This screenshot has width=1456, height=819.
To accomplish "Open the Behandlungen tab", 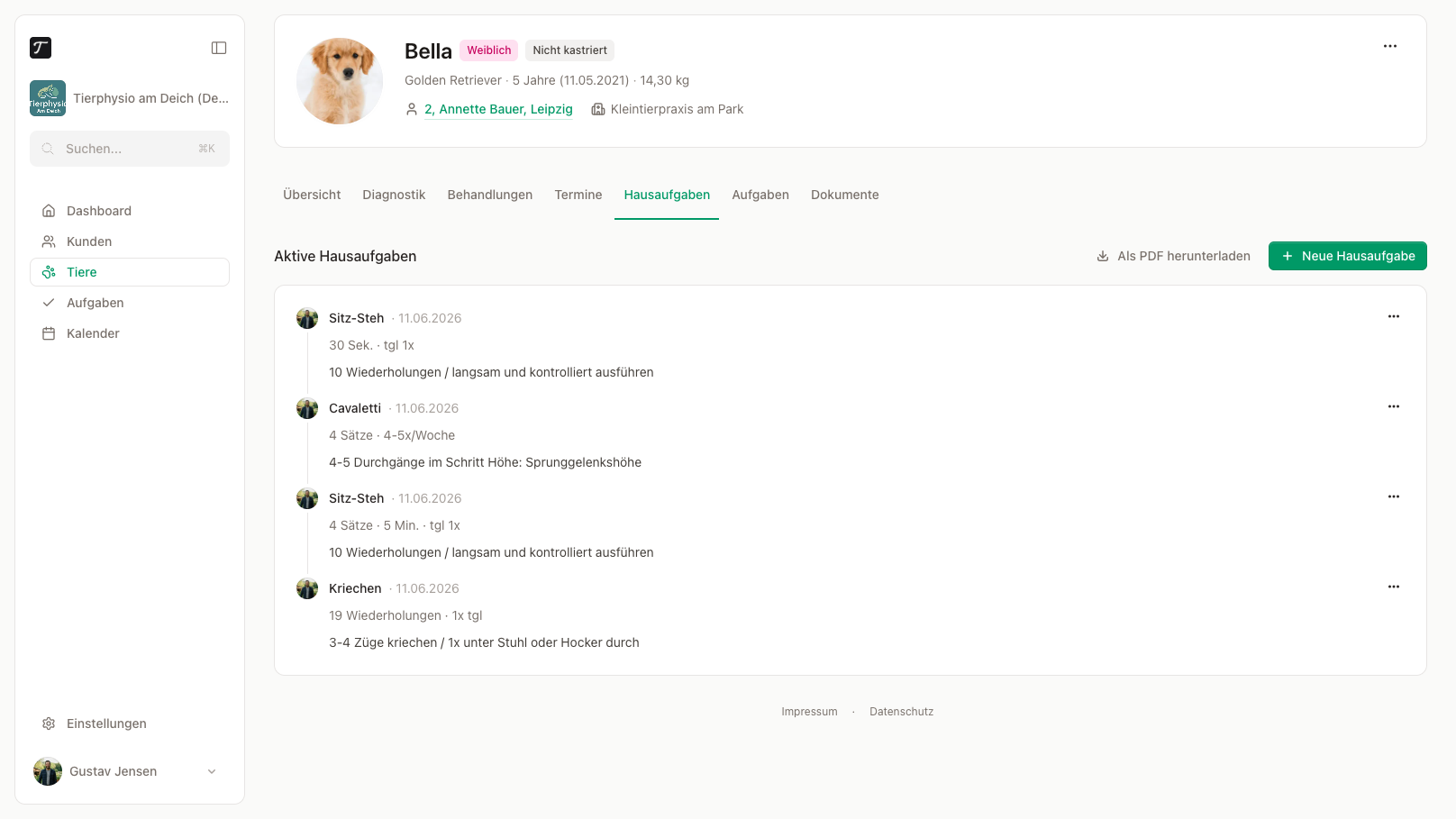I will 490,195.
